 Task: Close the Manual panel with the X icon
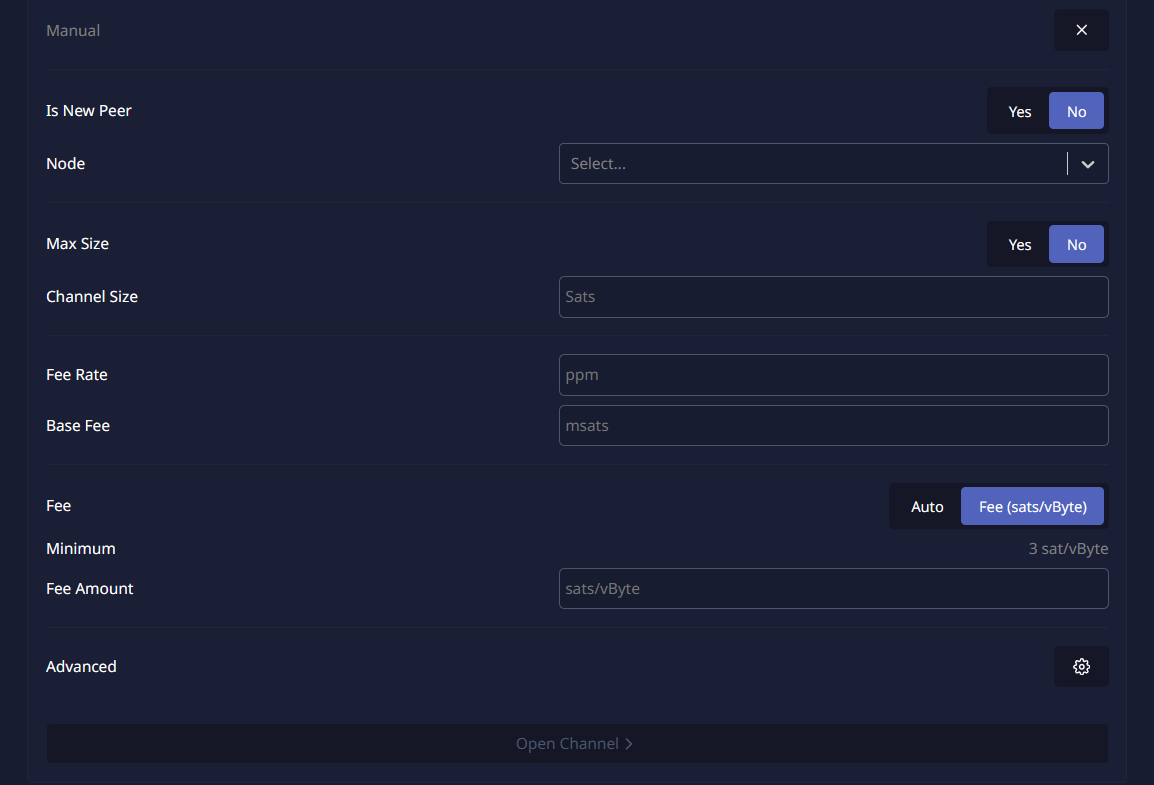pos(1081,30)
